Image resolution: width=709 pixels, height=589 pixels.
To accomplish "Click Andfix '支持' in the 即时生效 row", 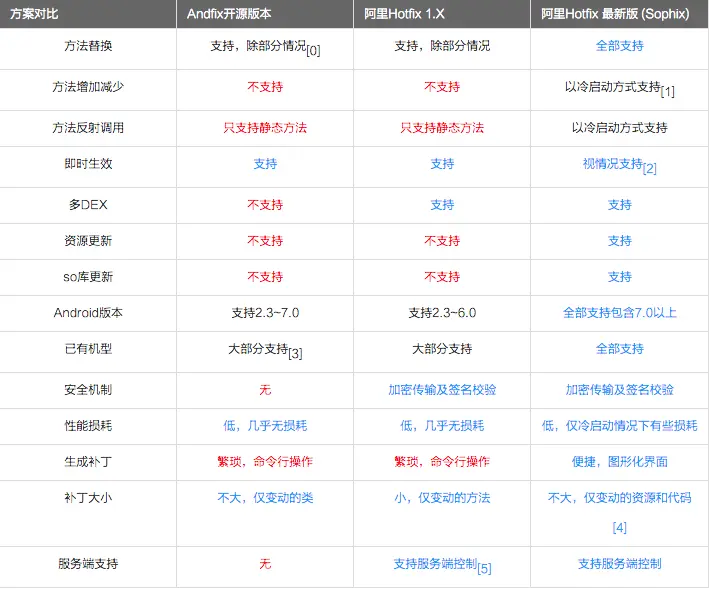I will [265, 164].
